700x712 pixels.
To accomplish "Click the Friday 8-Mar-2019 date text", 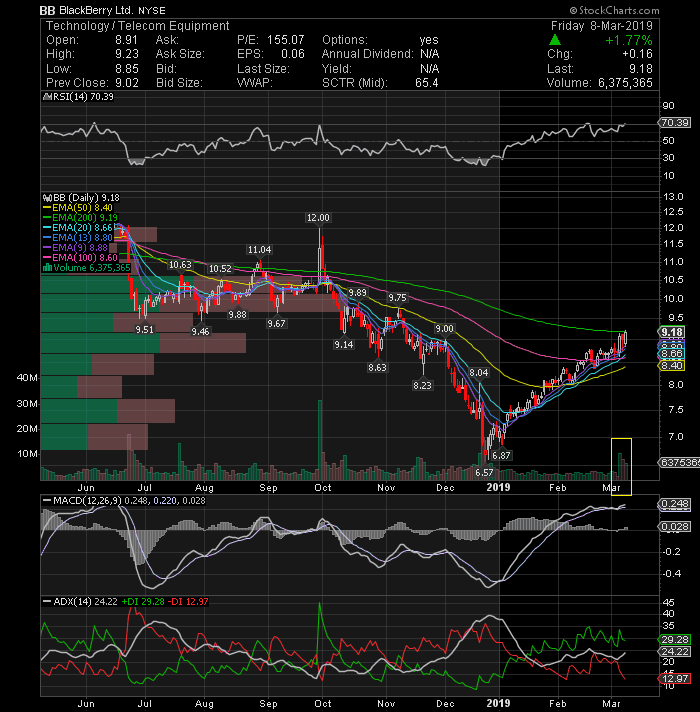I will click(x=601, y=25).
